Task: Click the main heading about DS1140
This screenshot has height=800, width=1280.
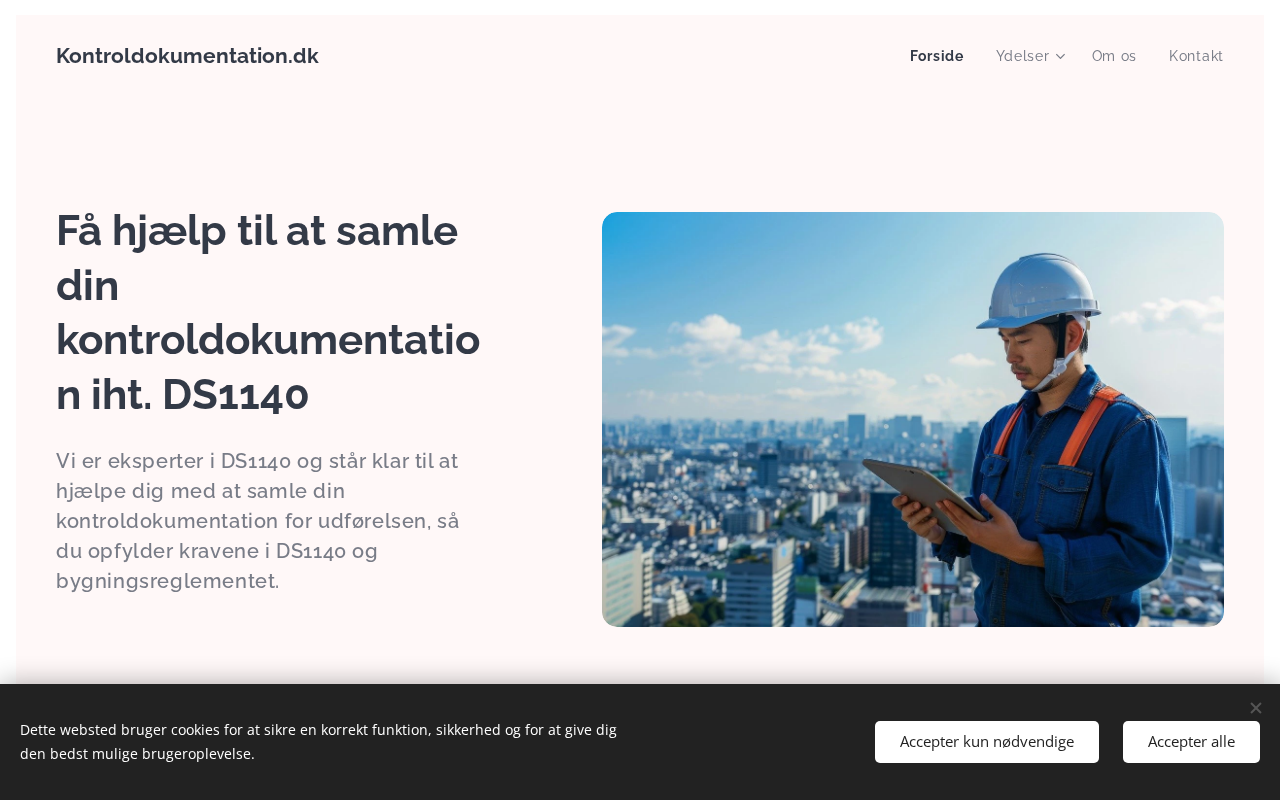Action: coord(268,312)
